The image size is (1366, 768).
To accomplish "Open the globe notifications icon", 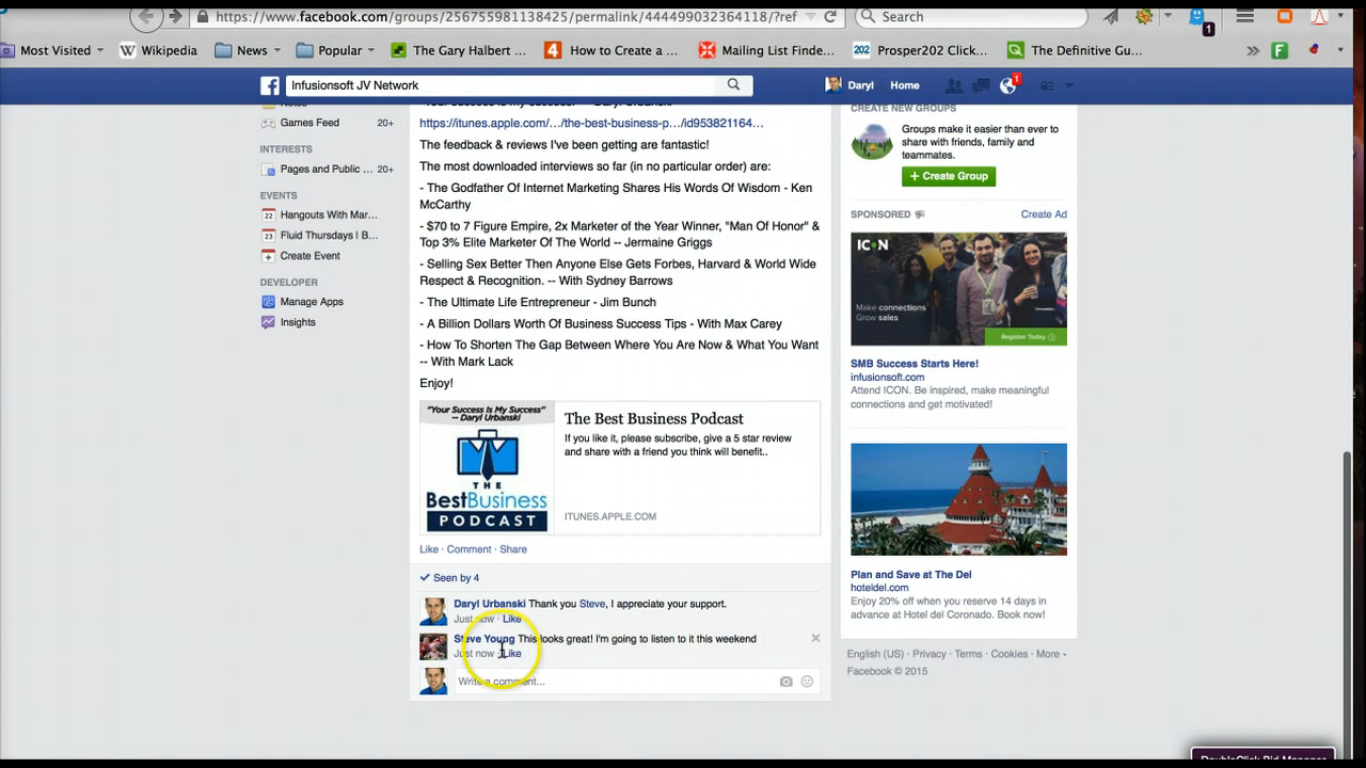I will (1008, 86).
